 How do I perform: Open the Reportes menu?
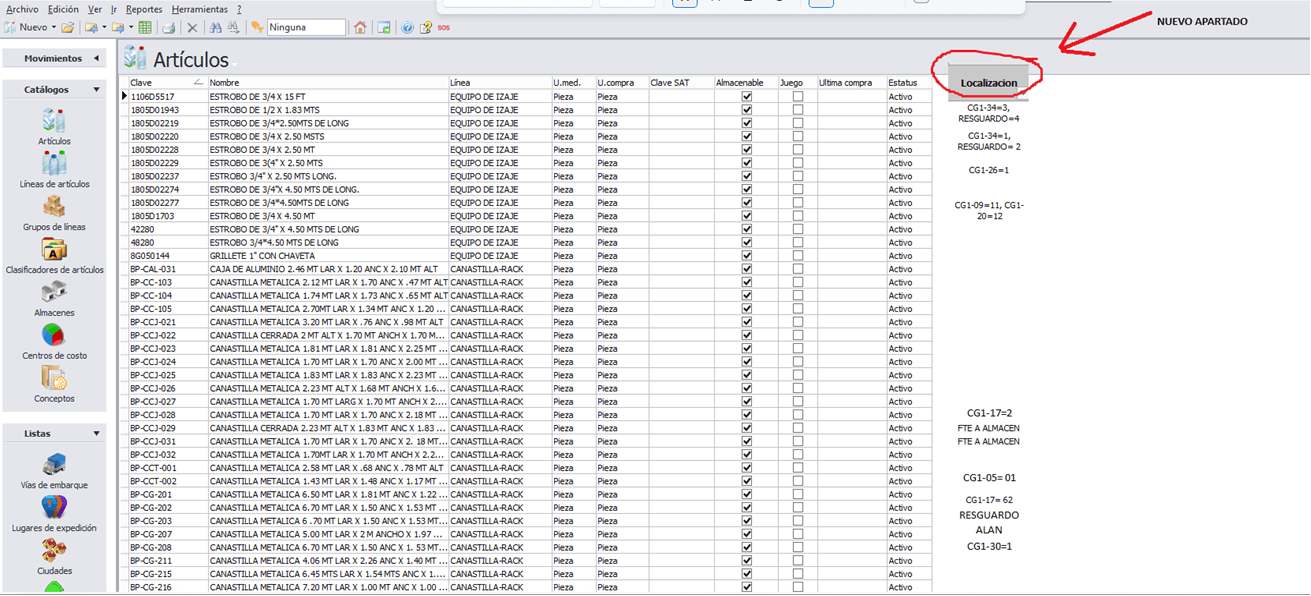(144, 9)
